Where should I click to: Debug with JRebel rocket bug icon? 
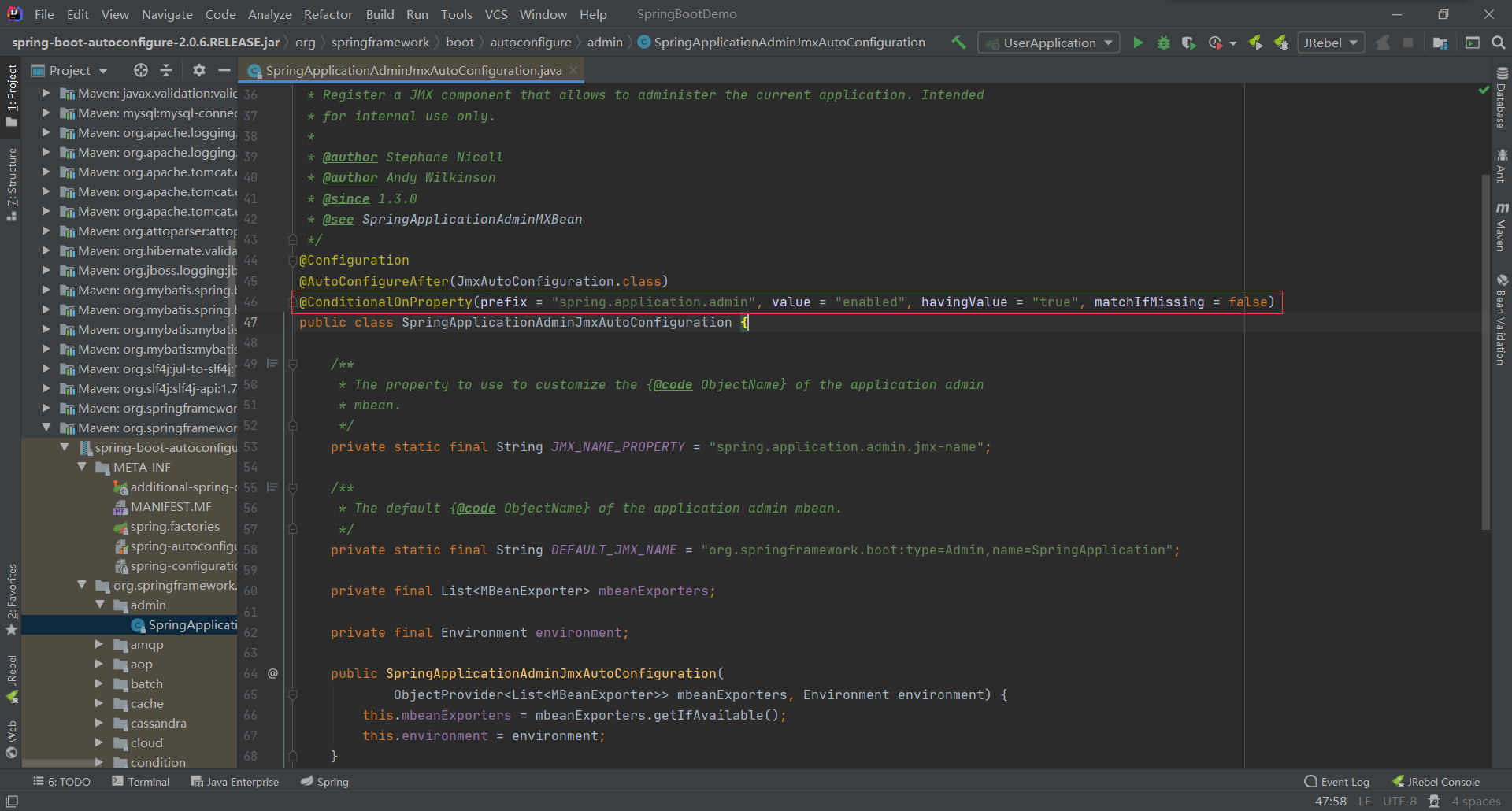coord(1281,43)
